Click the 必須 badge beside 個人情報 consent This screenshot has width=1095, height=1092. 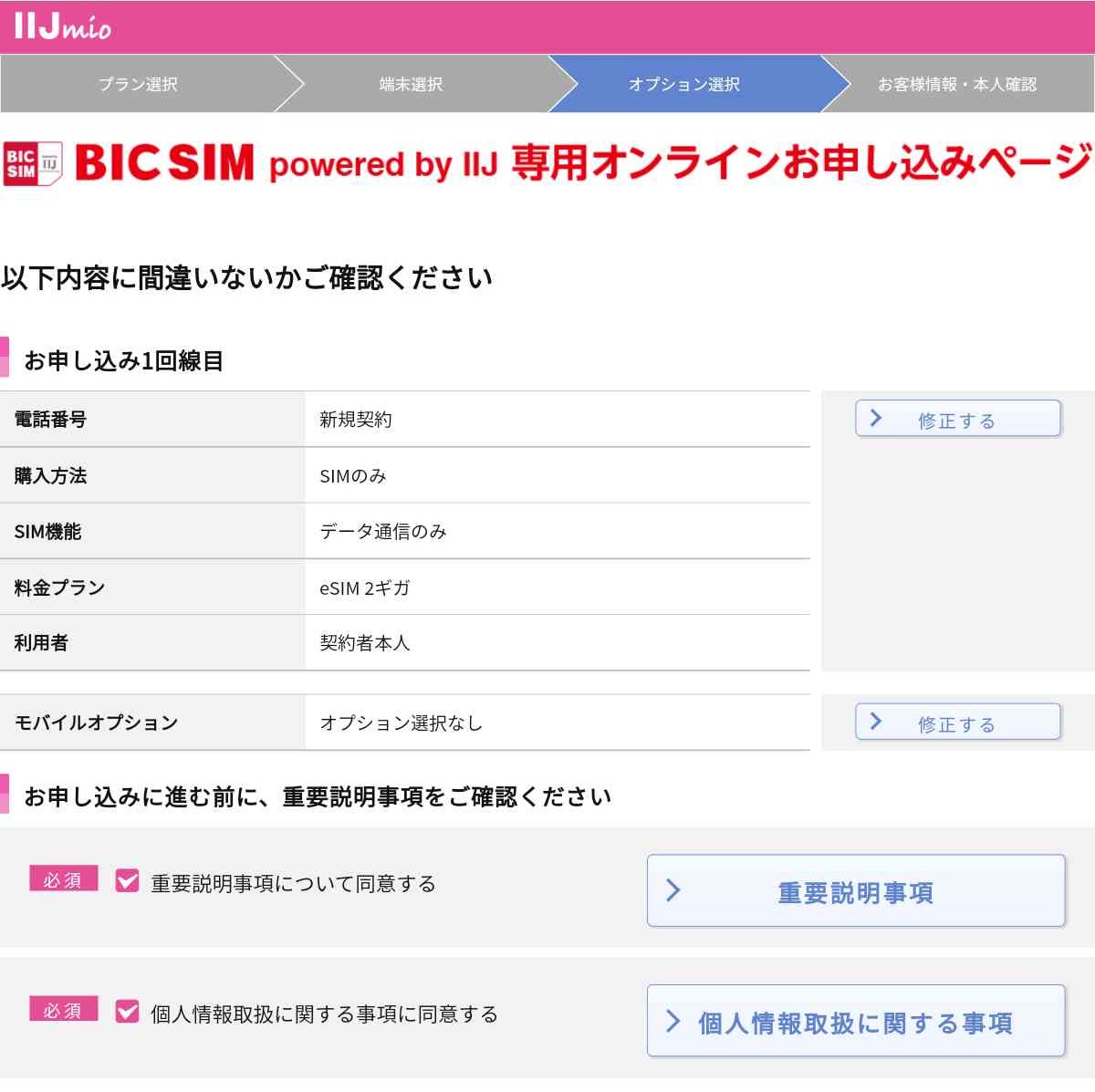tap(63, 1009)
